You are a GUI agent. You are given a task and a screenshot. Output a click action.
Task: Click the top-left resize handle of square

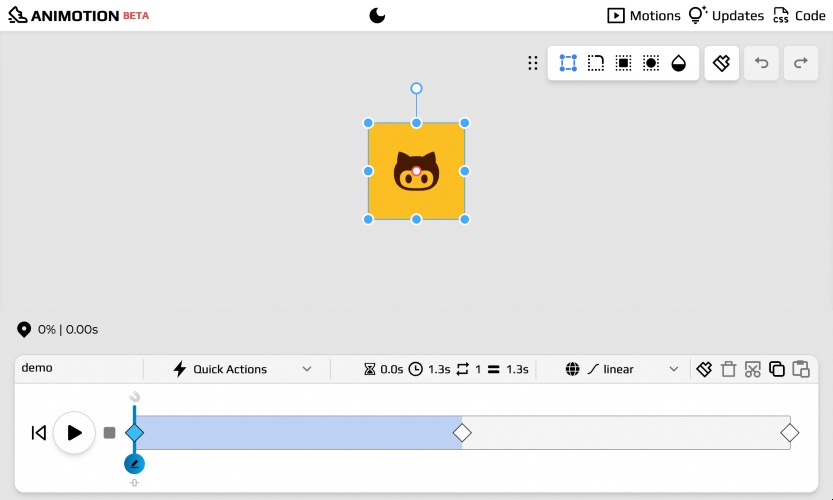pyautogui.click(x=368, y=123)
